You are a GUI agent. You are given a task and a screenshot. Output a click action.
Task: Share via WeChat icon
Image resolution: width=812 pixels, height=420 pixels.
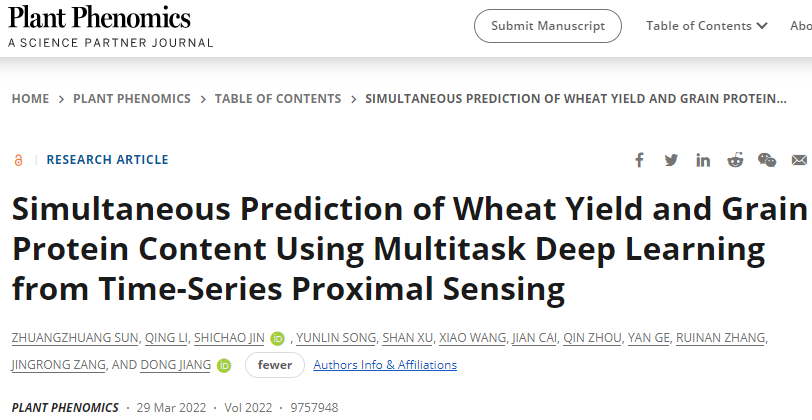click(767, 160)
